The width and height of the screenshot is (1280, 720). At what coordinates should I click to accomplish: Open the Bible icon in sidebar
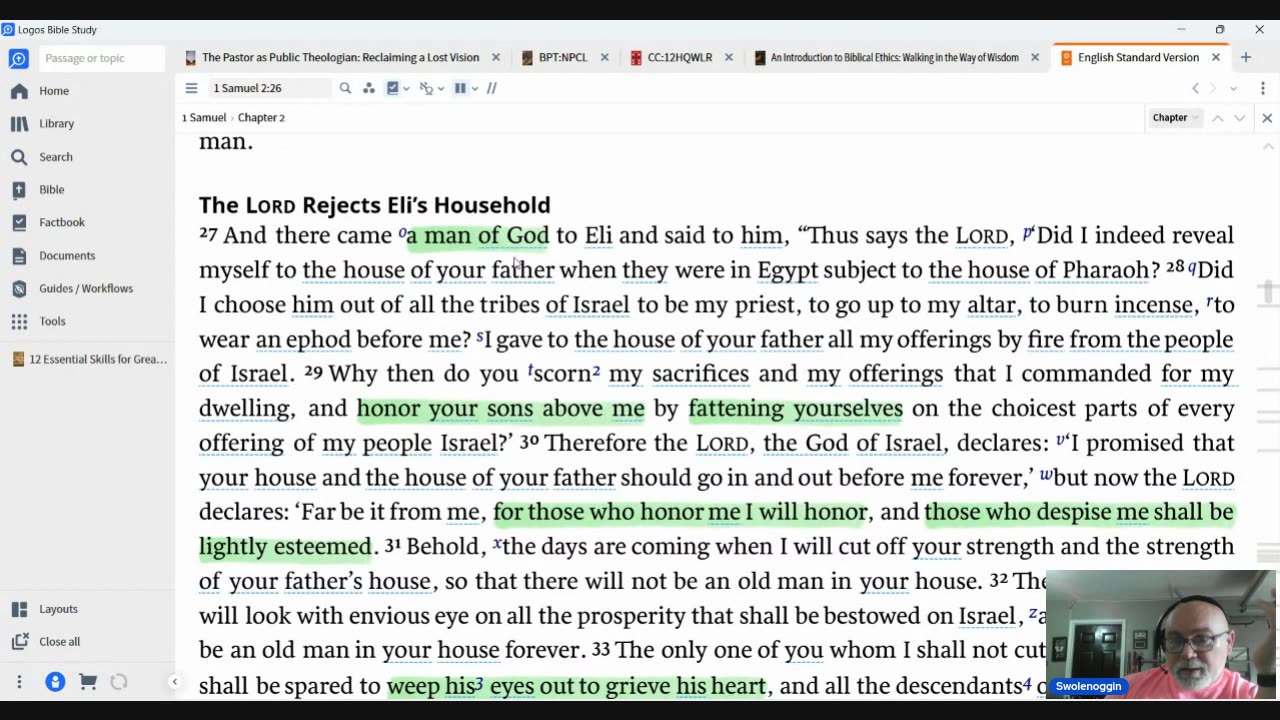click(x=19, y=190)
